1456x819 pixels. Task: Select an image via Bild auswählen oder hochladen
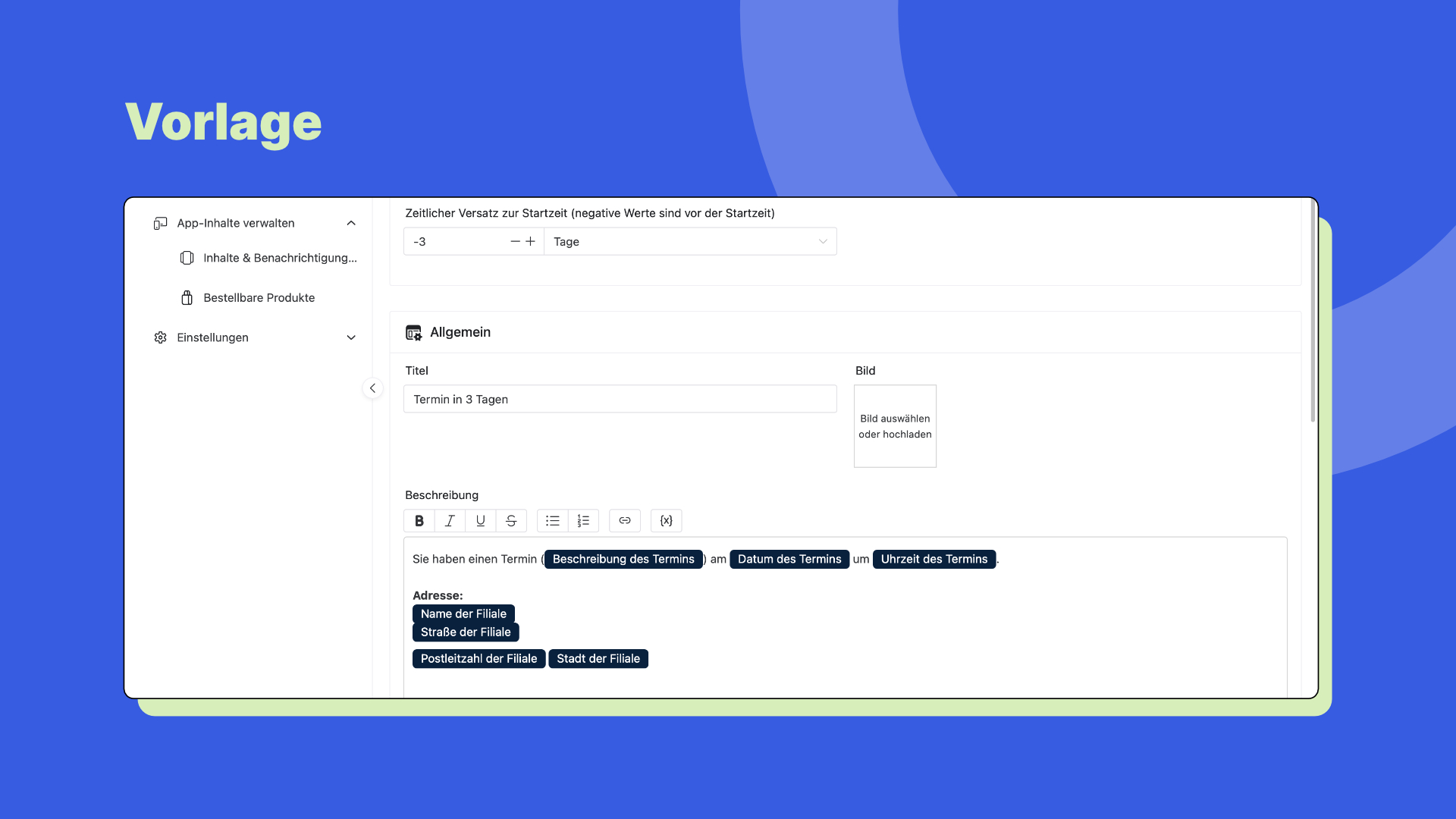point(895,426)
